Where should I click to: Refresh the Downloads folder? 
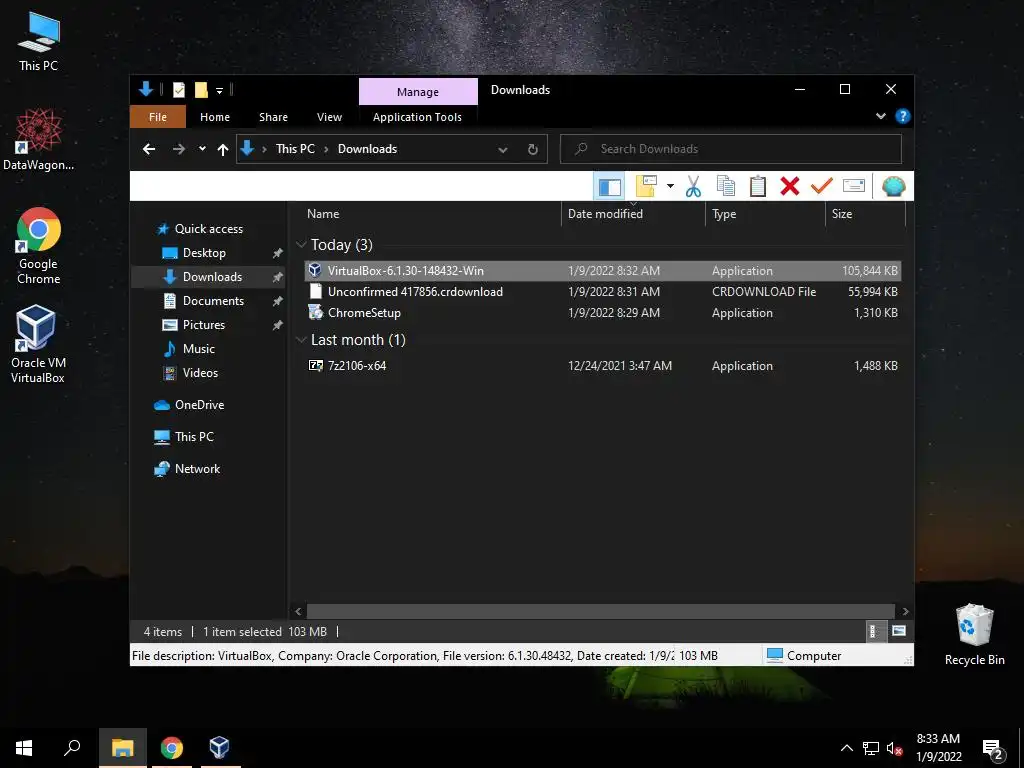pyautogui.click(x=533, y=150)
